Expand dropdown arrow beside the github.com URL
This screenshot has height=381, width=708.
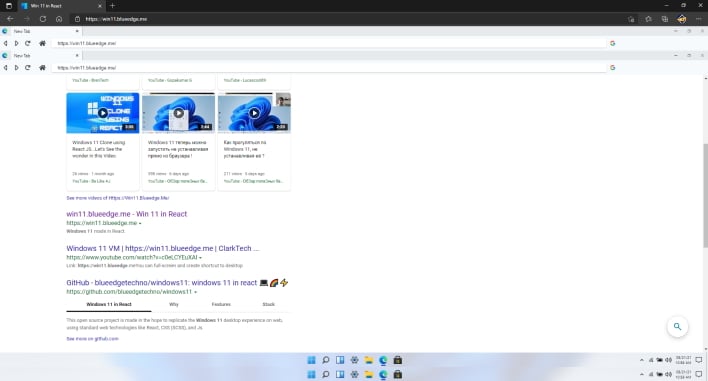[196, 292]
